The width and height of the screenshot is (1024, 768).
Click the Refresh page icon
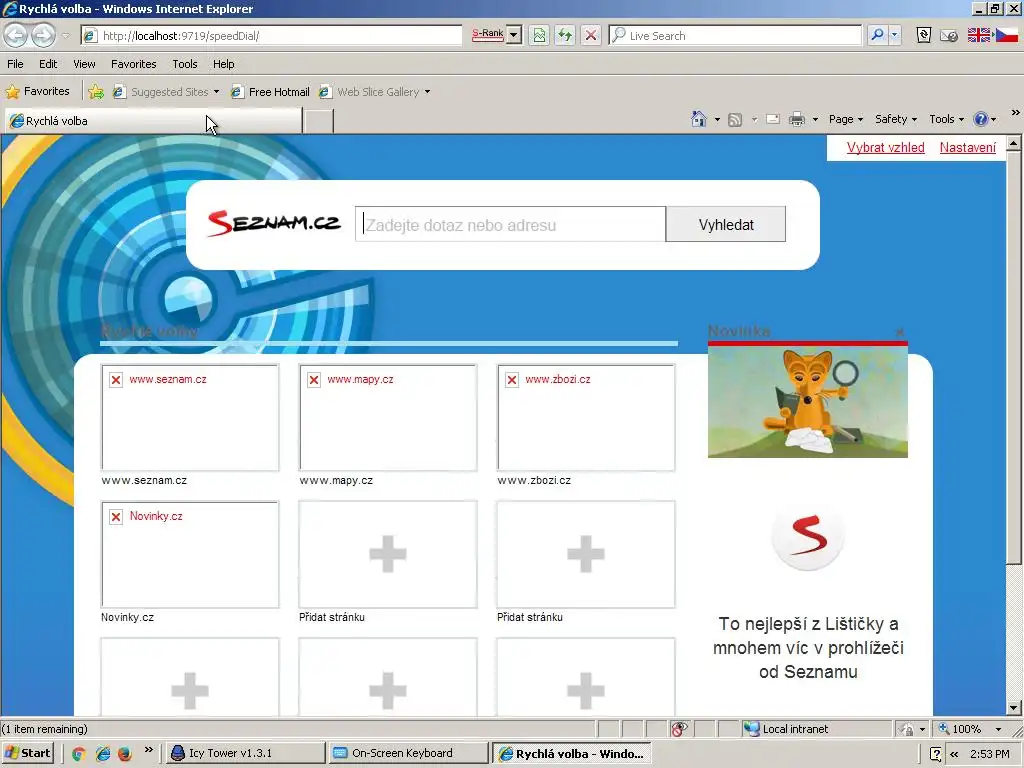click(565, 35)
